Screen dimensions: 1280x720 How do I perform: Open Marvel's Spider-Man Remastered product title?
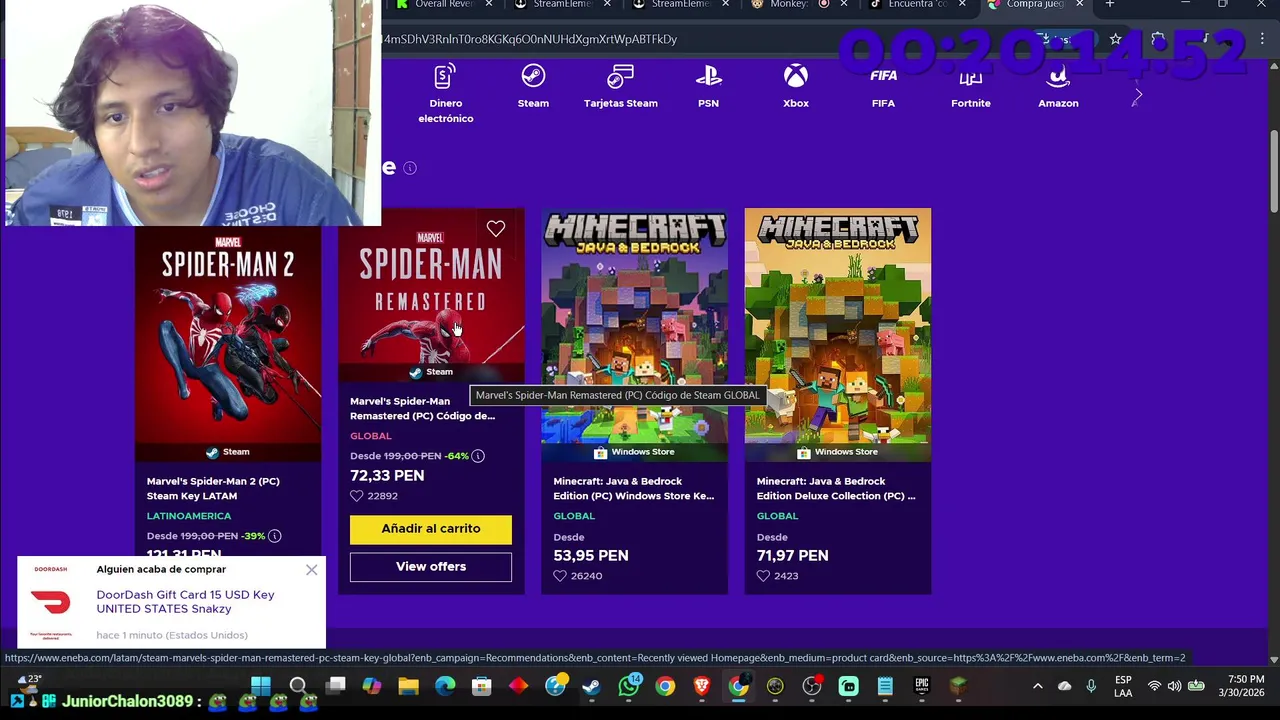pyautogui.click(x=422, y=408)
